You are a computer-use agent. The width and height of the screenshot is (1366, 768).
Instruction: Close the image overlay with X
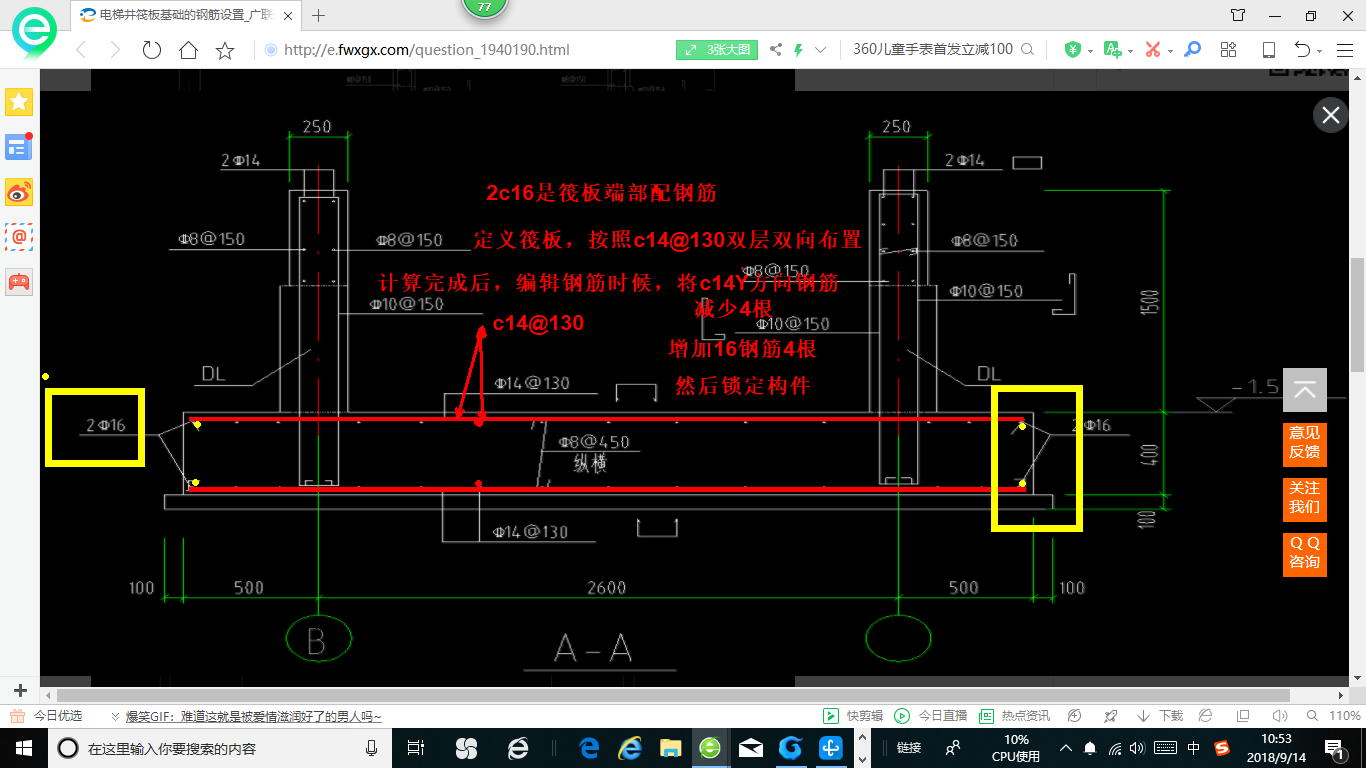pos(1331,115)
